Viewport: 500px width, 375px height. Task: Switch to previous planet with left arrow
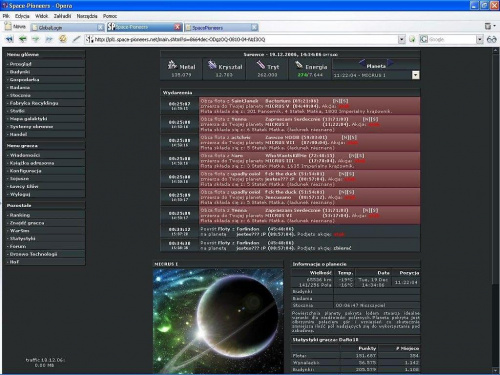click(363, 62)
